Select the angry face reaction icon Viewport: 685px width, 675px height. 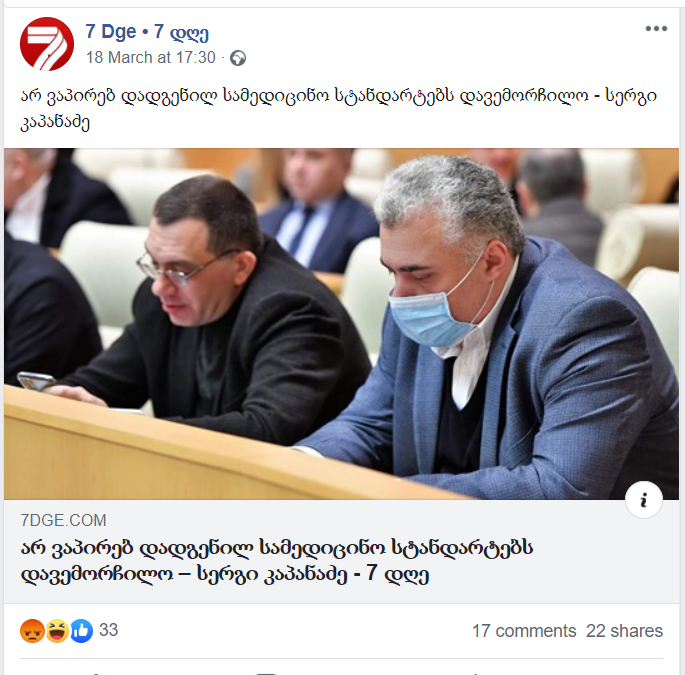(x=32, y=631)
